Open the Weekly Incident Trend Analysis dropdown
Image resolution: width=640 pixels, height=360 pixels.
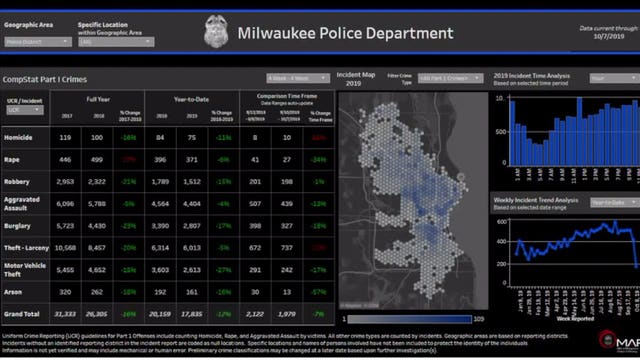[x=615, y=202]
